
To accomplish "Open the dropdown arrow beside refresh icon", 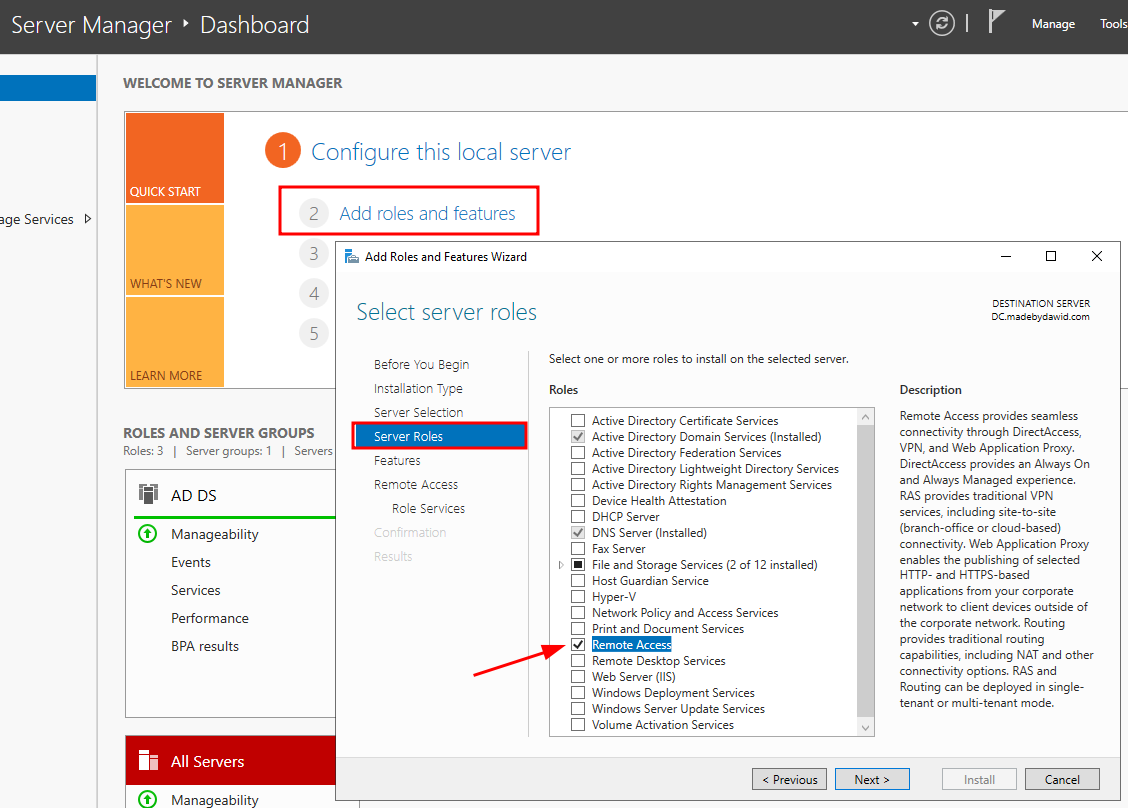I will point(915,24).
